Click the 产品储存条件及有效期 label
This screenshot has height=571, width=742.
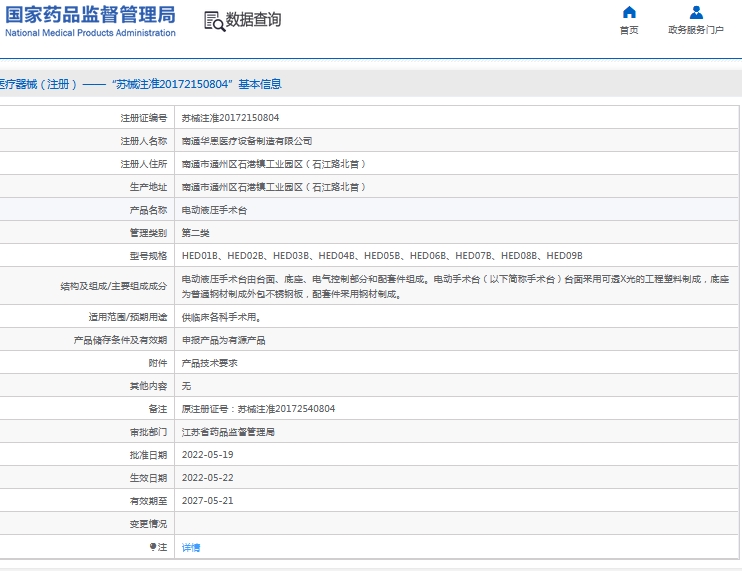coord(120,340)
